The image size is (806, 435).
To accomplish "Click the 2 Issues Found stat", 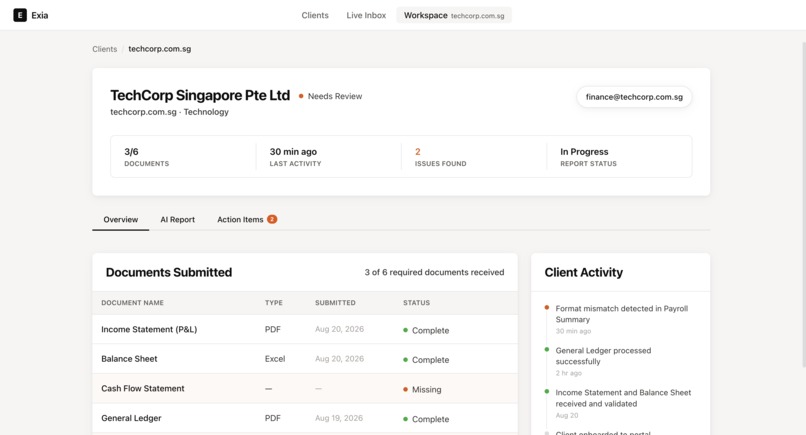I will [x=441, y=157].
